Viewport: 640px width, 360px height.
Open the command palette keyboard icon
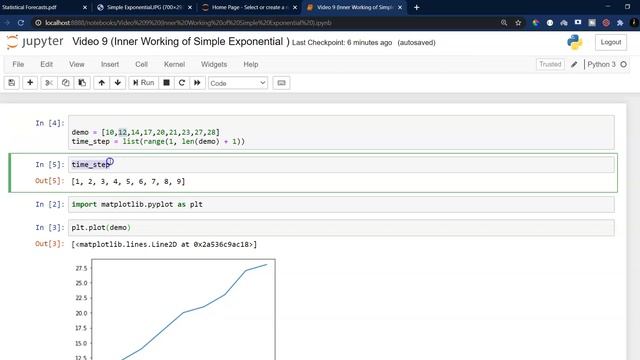click(281, 83)
